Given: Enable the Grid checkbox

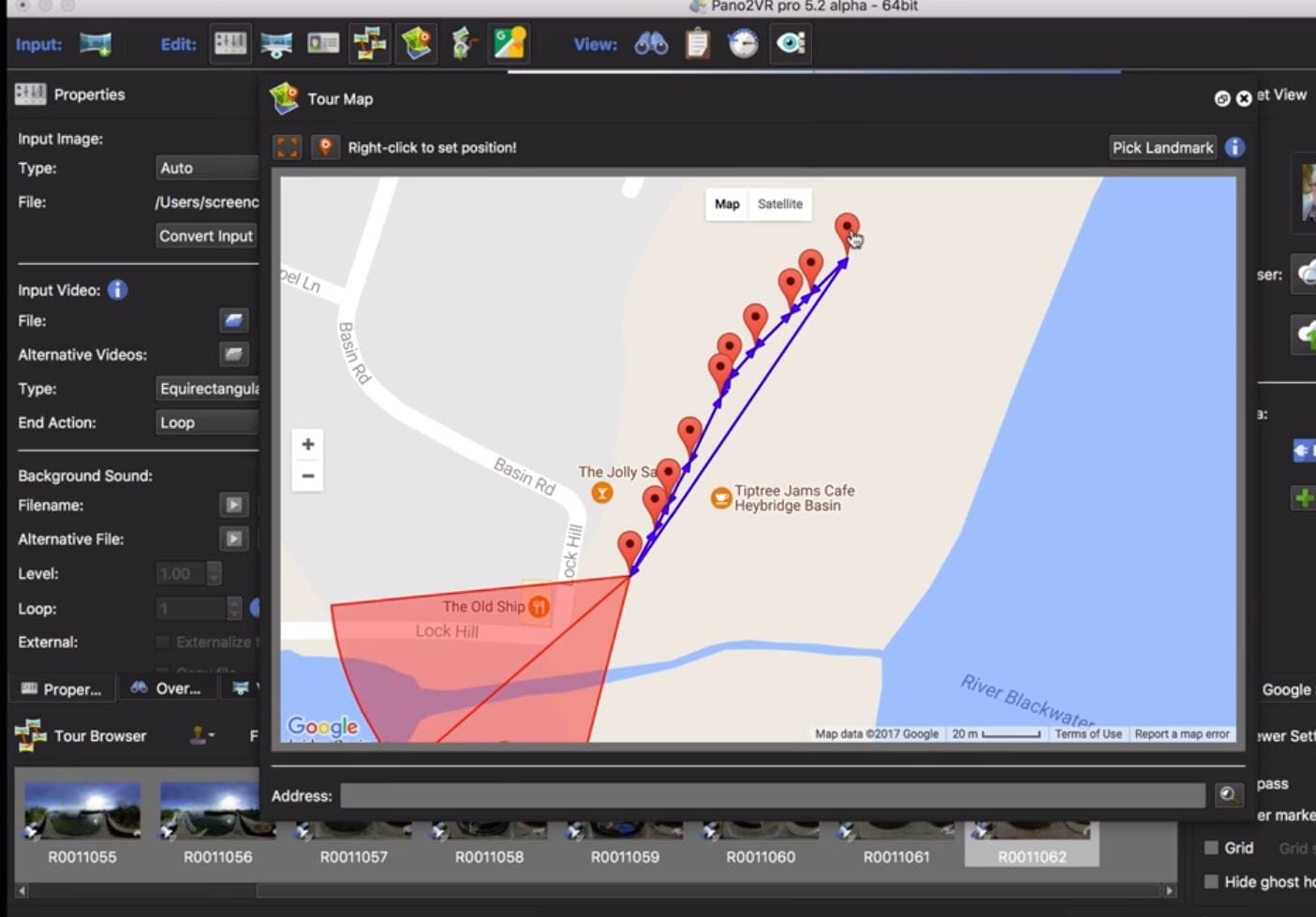Looking at the screenshot, I should click(1211, 848).
